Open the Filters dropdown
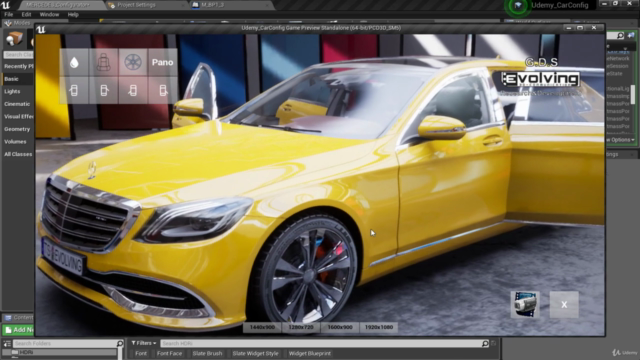 (144, 343)
